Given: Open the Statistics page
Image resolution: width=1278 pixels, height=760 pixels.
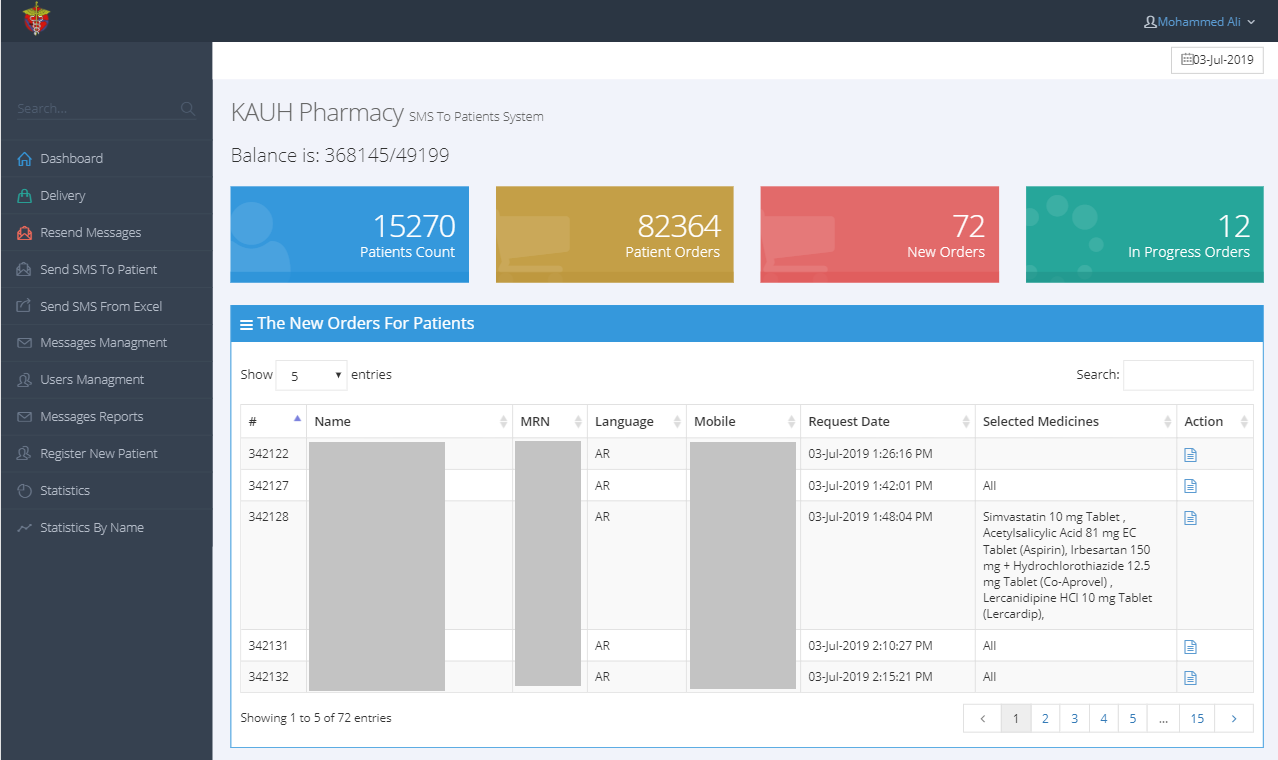Looking at the screenshot, I should pos(106,491).
